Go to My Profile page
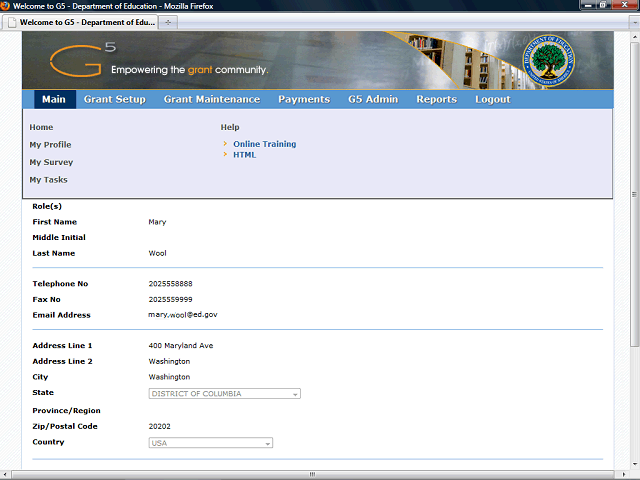This screenshot has height=480, width=640. (x=50, y=145)
